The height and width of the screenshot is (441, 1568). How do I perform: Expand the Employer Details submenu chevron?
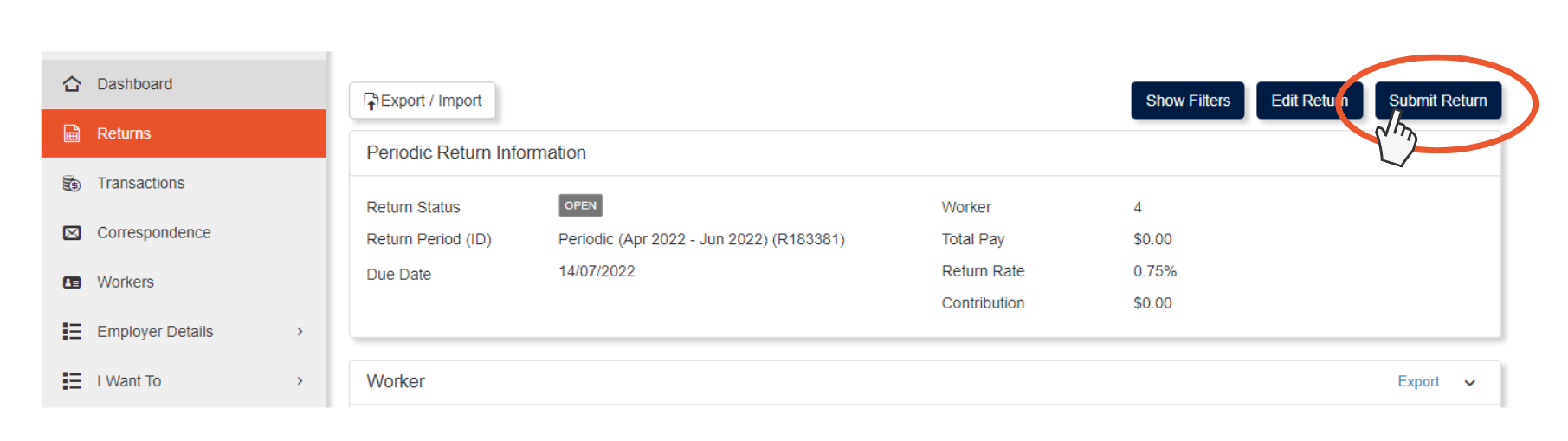pos(300,332)
